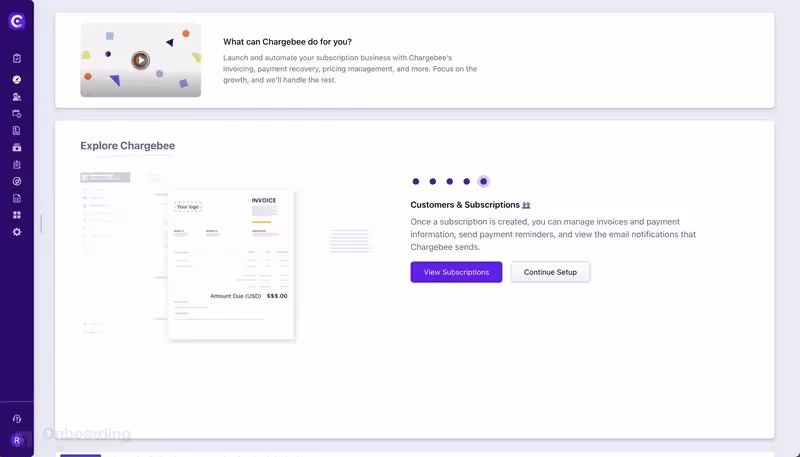Open Subscriptions via the calendar-clock icon
Screen dimensions: 800x457
click(17, 114)
